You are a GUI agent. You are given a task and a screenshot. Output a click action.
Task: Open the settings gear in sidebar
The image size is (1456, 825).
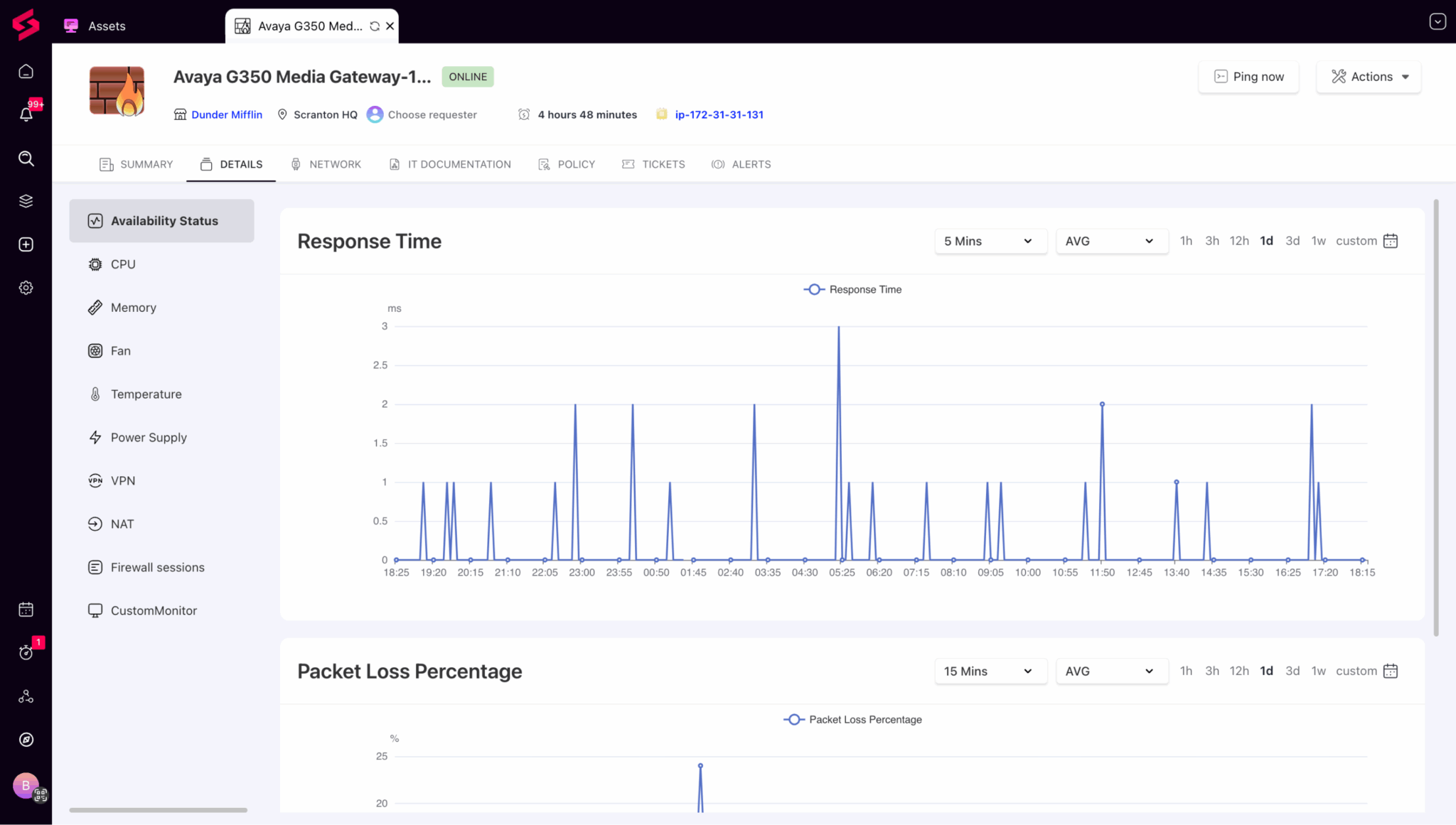tap(26, 288)
